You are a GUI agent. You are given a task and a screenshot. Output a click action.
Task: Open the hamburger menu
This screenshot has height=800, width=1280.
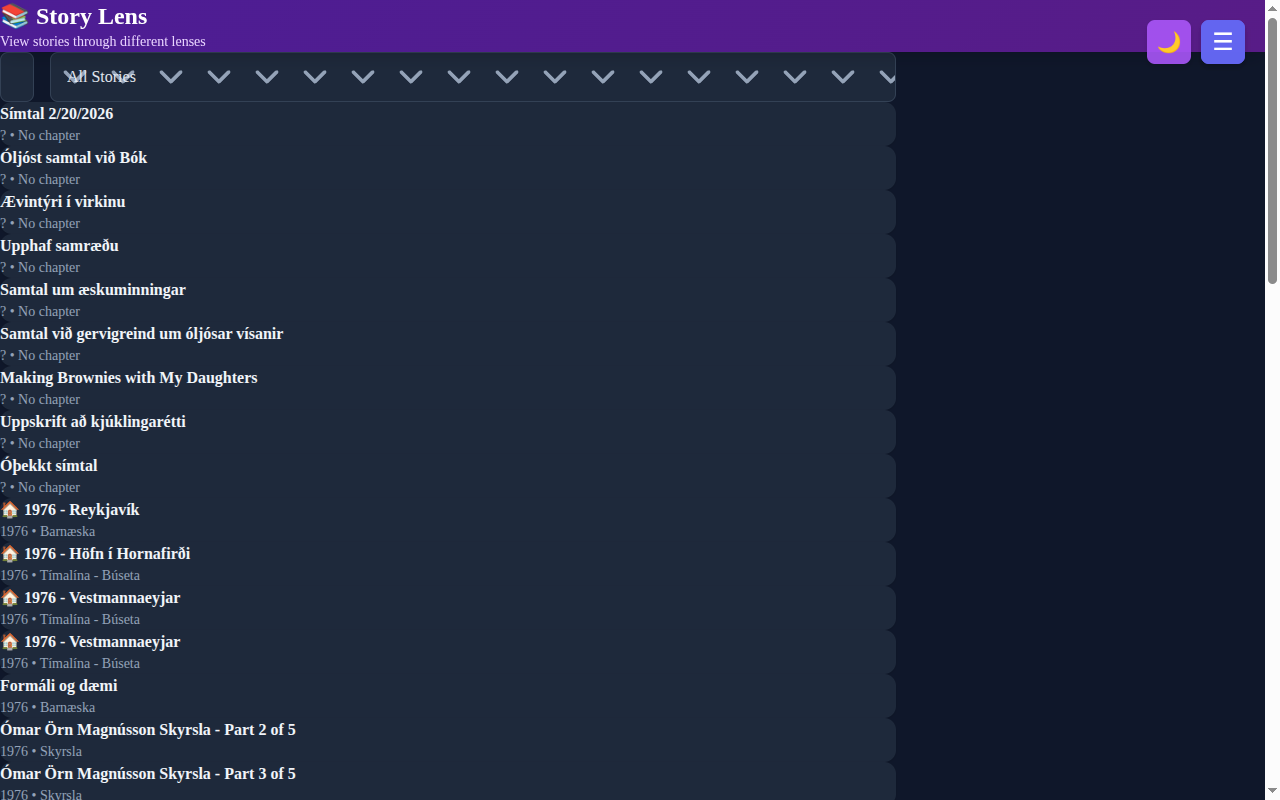[x=1222, y=42]
